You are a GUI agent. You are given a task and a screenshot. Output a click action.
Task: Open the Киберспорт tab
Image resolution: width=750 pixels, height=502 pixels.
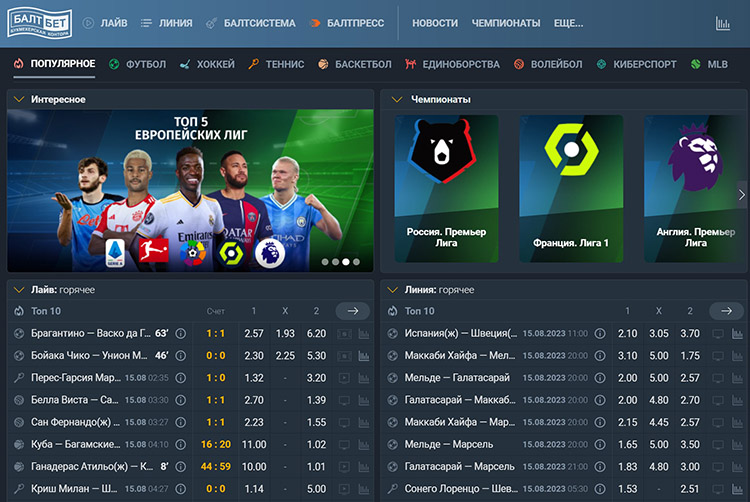637,64
